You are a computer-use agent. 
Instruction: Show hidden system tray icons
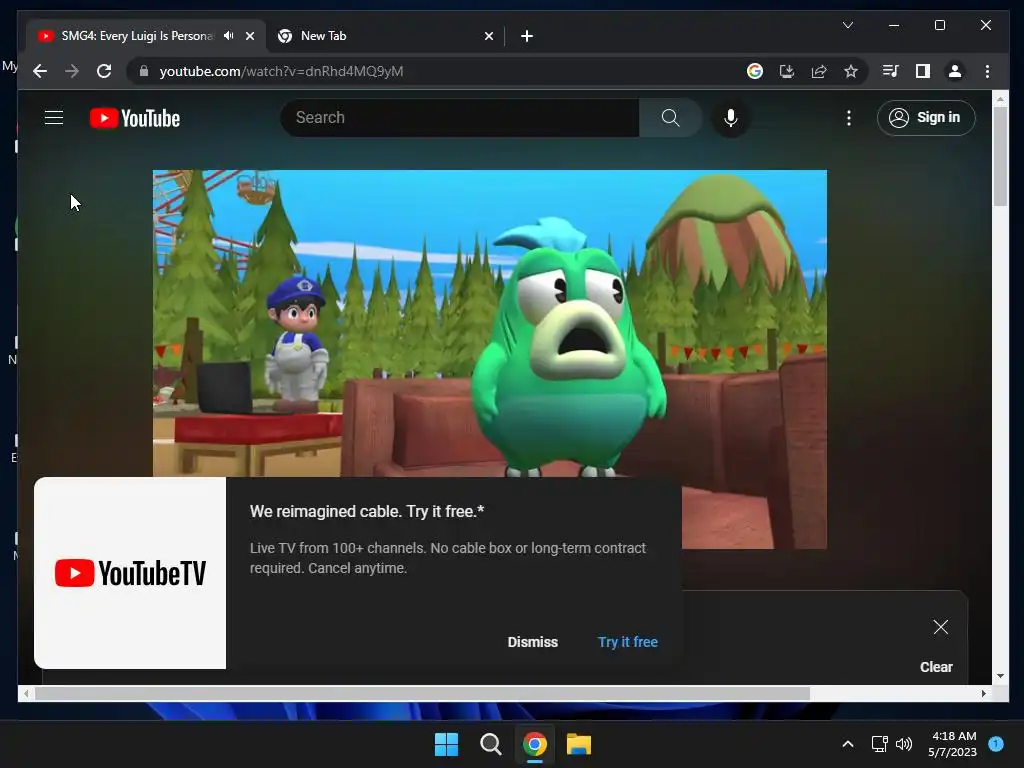click(x=848, y=744)
